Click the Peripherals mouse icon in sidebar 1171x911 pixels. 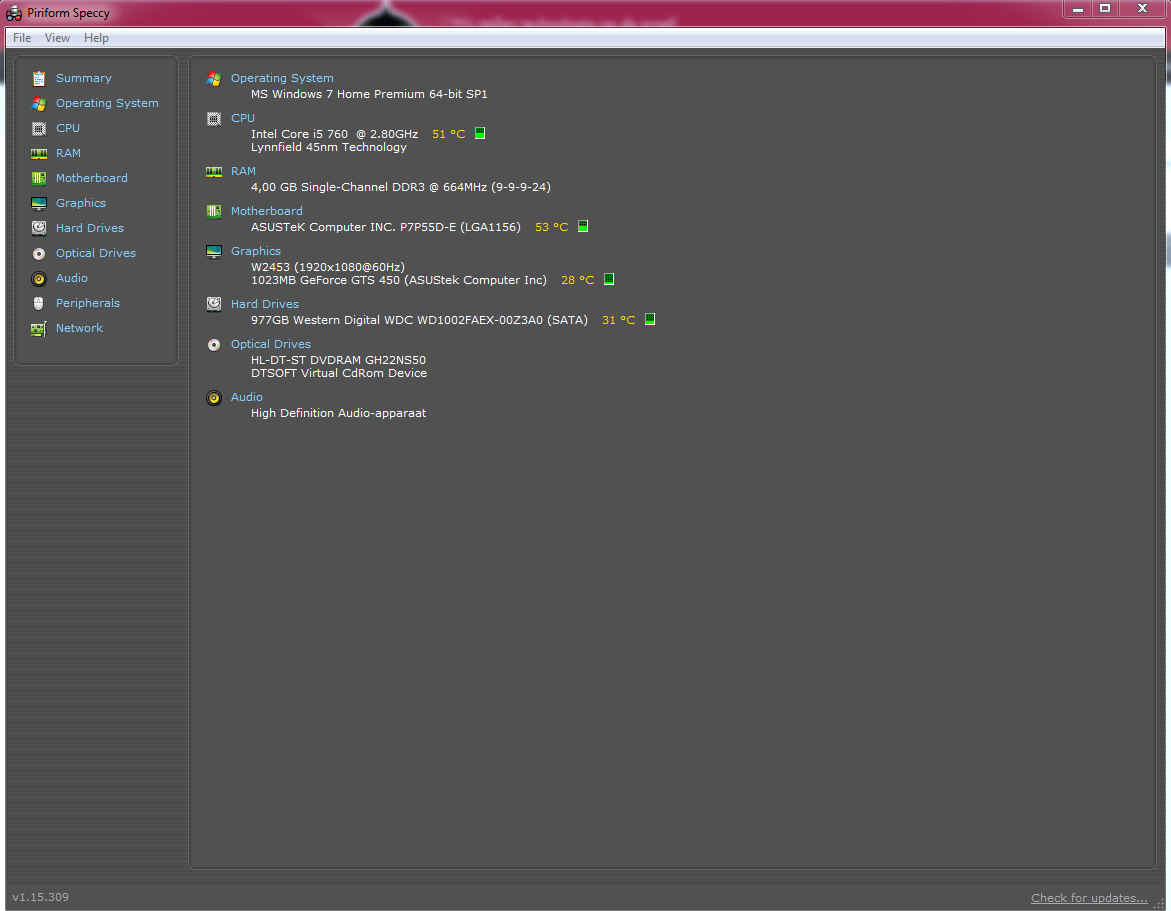39,303
